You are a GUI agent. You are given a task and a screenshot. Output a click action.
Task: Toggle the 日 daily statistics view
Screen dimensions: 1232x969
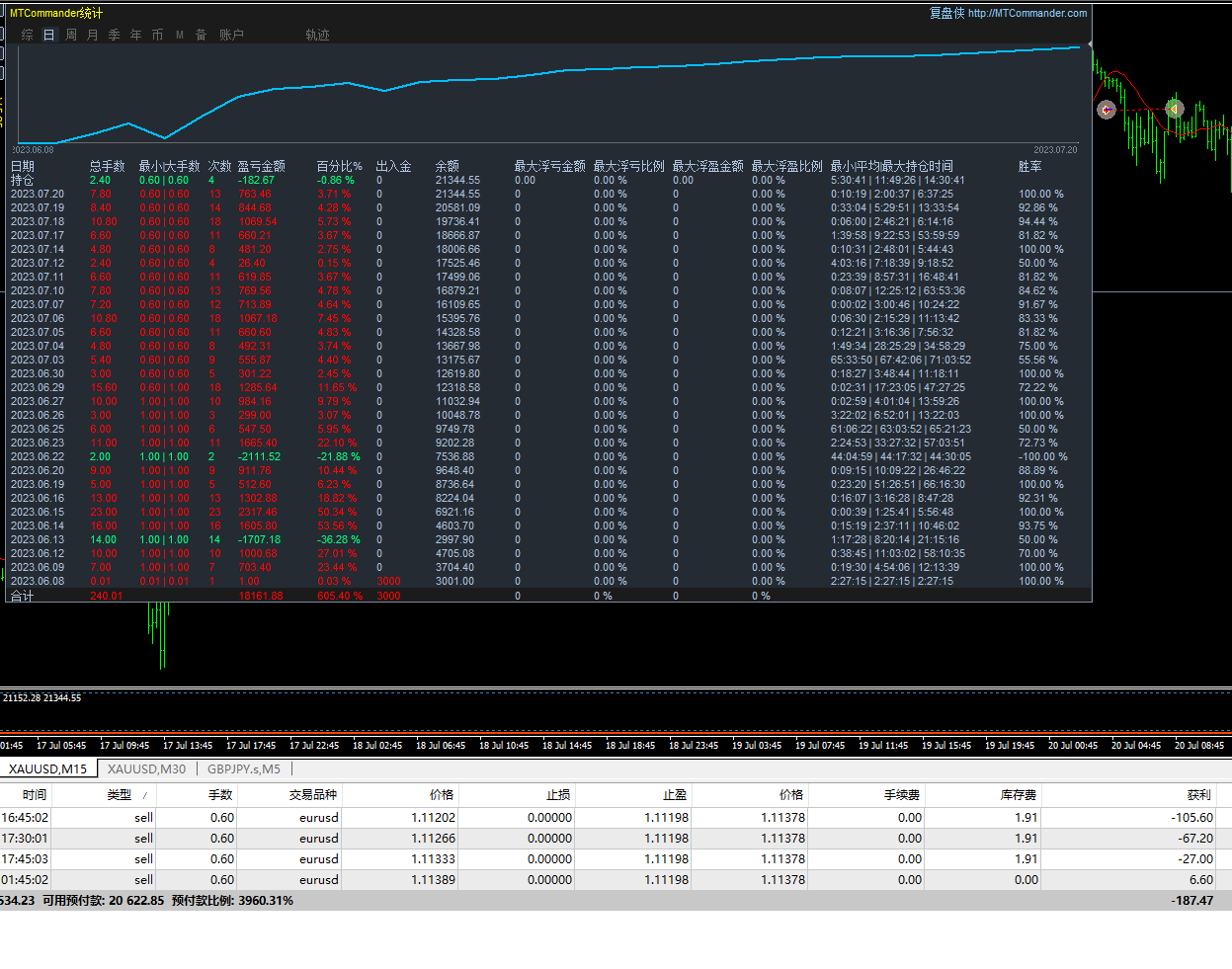[48, 35]
